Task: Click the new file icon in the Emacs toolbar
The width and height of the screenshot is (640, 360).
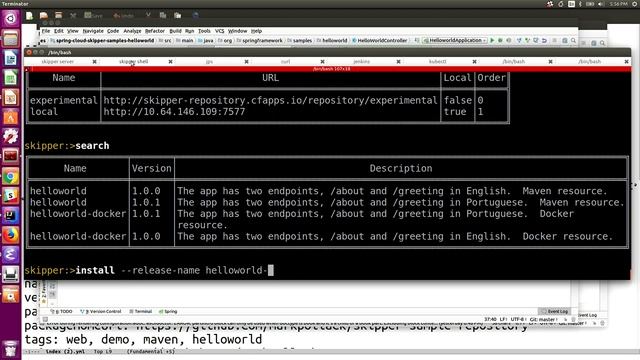Action: coord(29,16)
